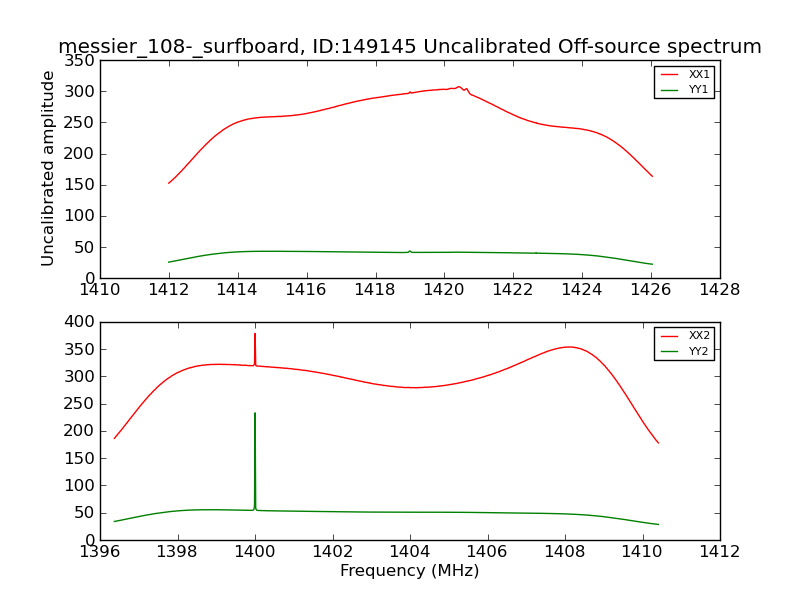Image resolution: width=800 pixels, height=600 pixels.
Task: Click the 1402 tick label on bottom plot
Action: click(x=333, y=552)
